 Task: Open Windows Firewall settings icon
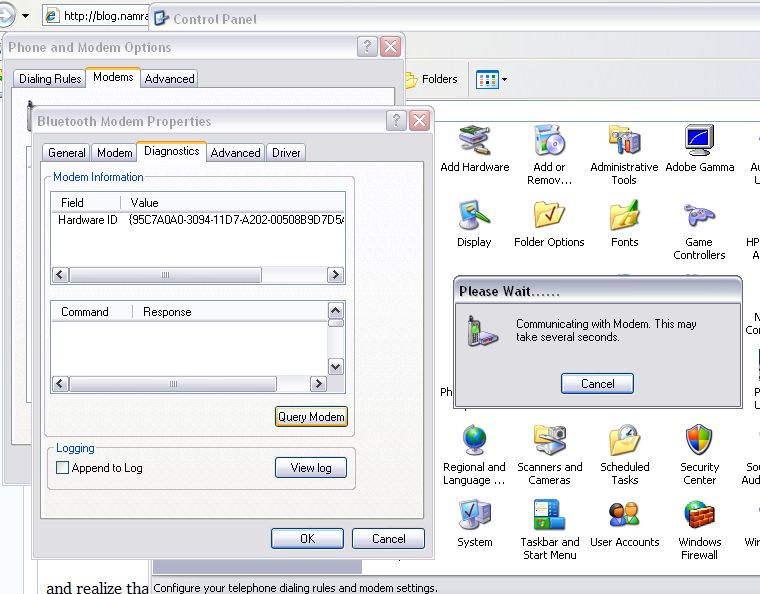(x=699, y=517)
